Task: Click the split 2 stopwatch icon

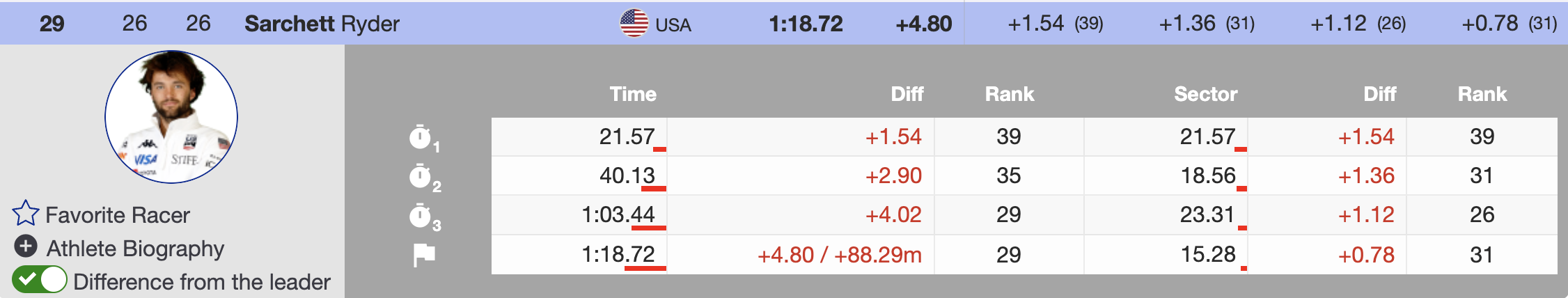Action: (x=421, y=176)
